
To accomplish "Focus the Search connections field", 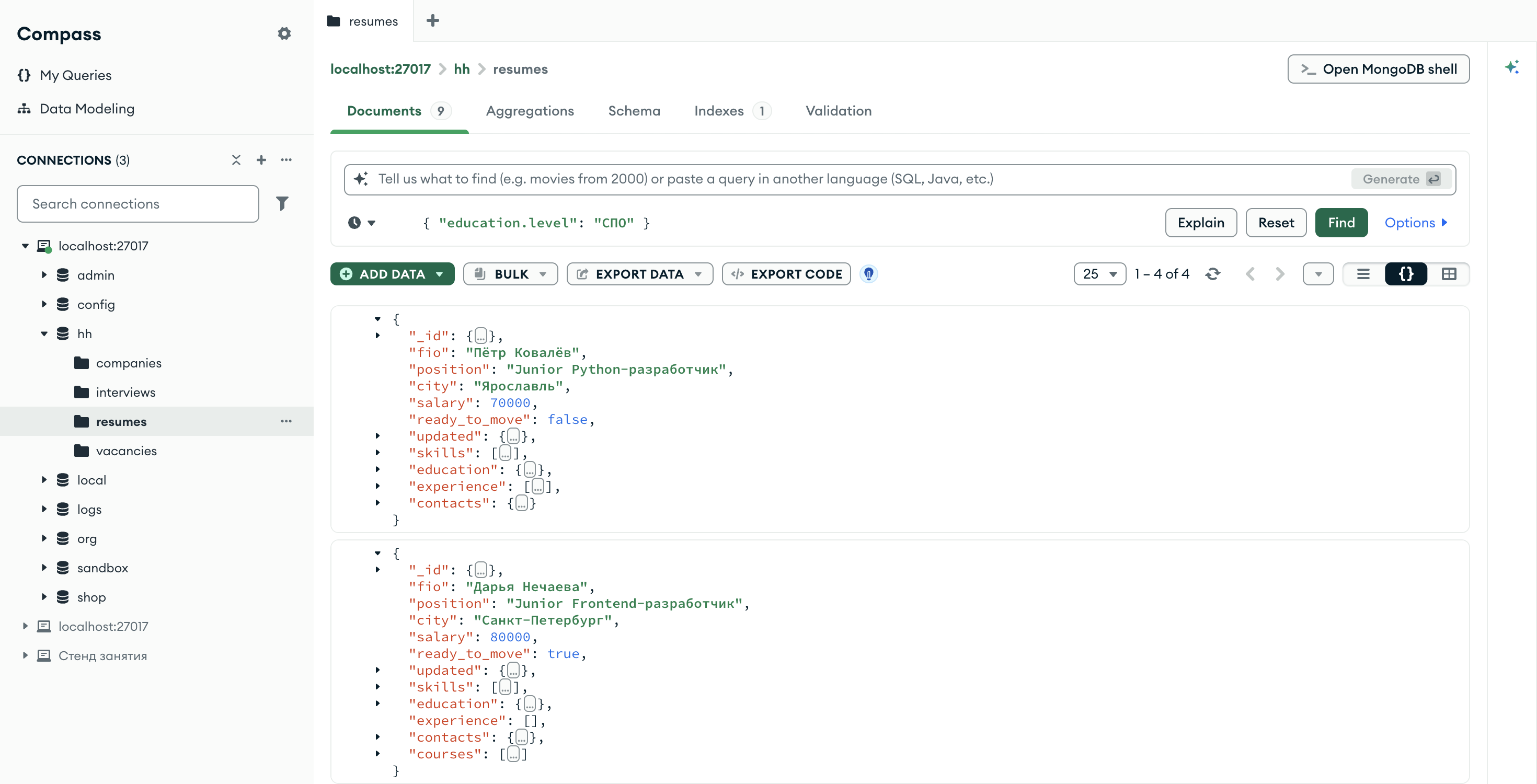I will (138, 203).
